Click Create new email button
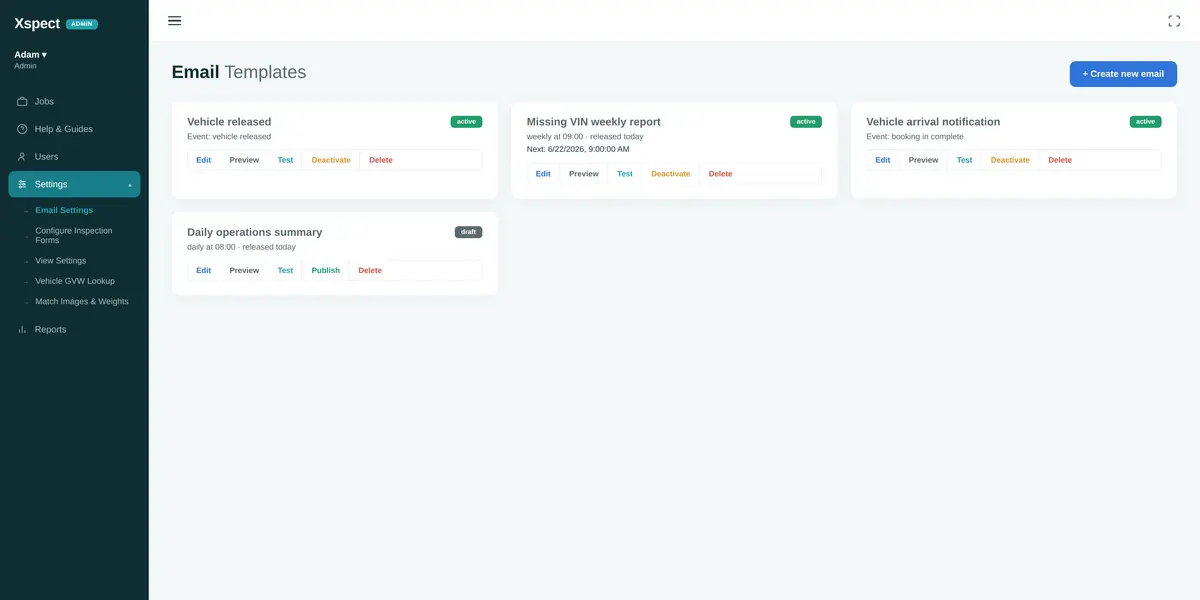 click(x=1123, y=74)
